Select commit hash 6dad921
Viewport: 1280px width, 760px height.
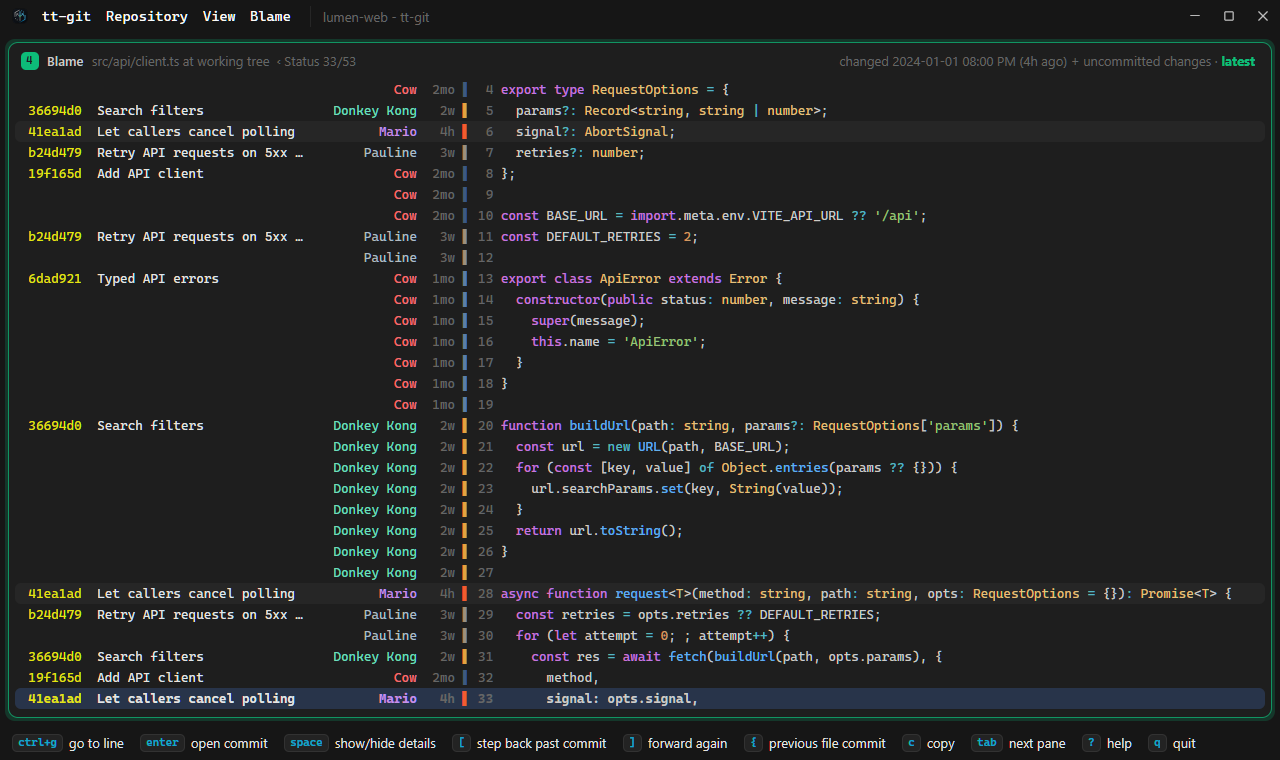pyautogui.click(x=55, y=279)
